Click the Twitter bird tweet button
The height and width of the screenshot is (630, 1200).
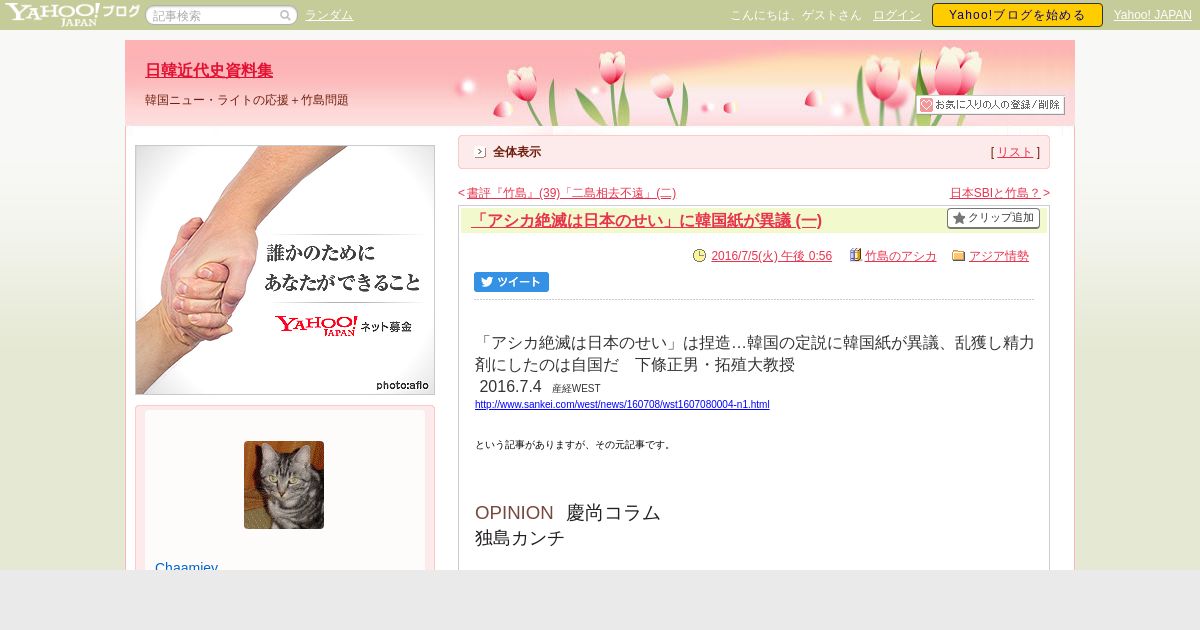pyautogui.click(x=511, y=282)
